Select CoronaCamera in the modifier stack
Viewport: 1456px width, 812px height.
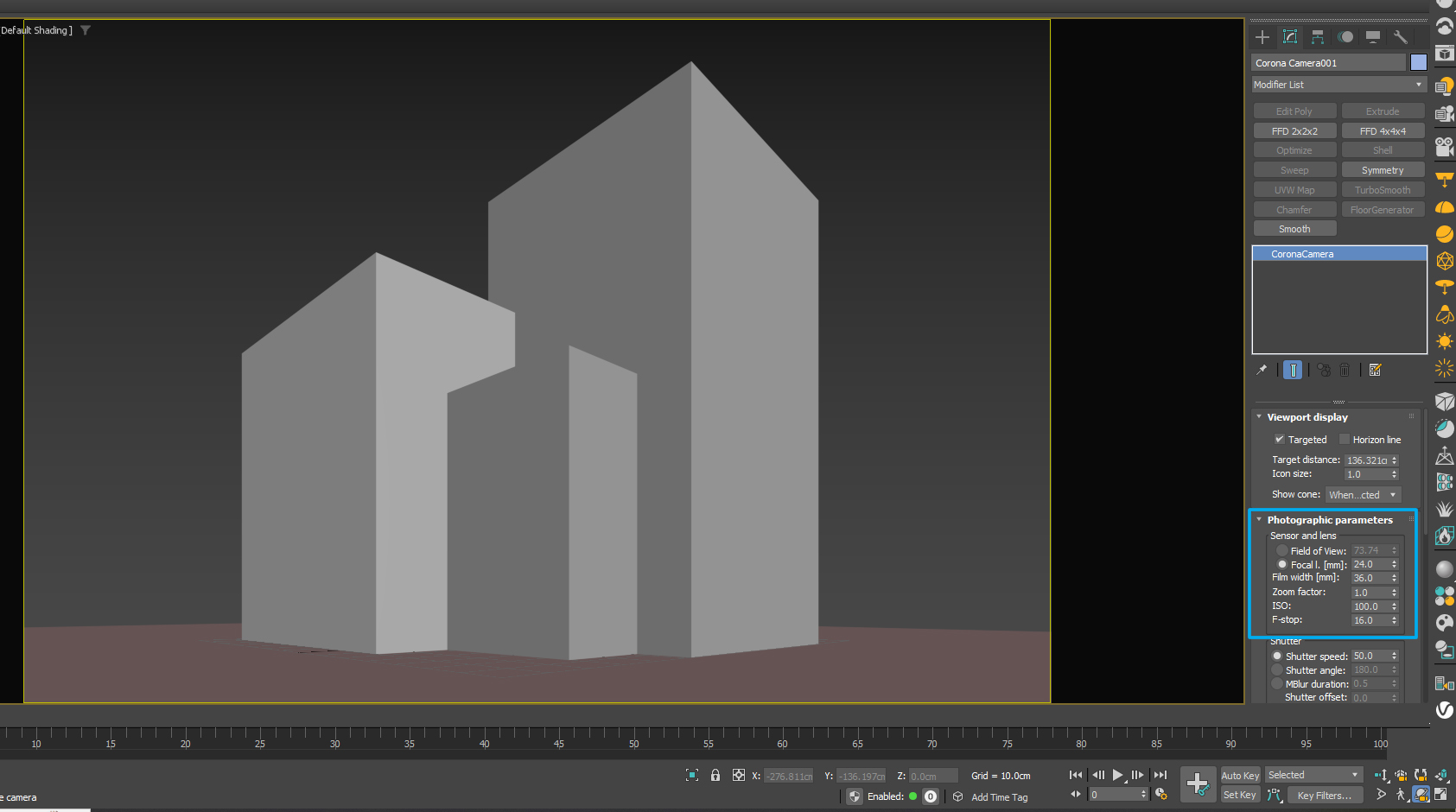tap(1302, 254)
